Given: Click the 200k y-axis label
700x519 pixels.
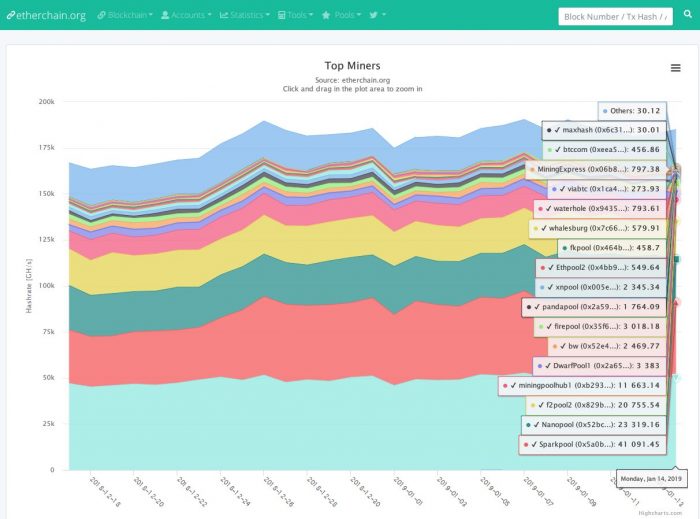Looking at the screenshot, I should [x=46, y=102].
